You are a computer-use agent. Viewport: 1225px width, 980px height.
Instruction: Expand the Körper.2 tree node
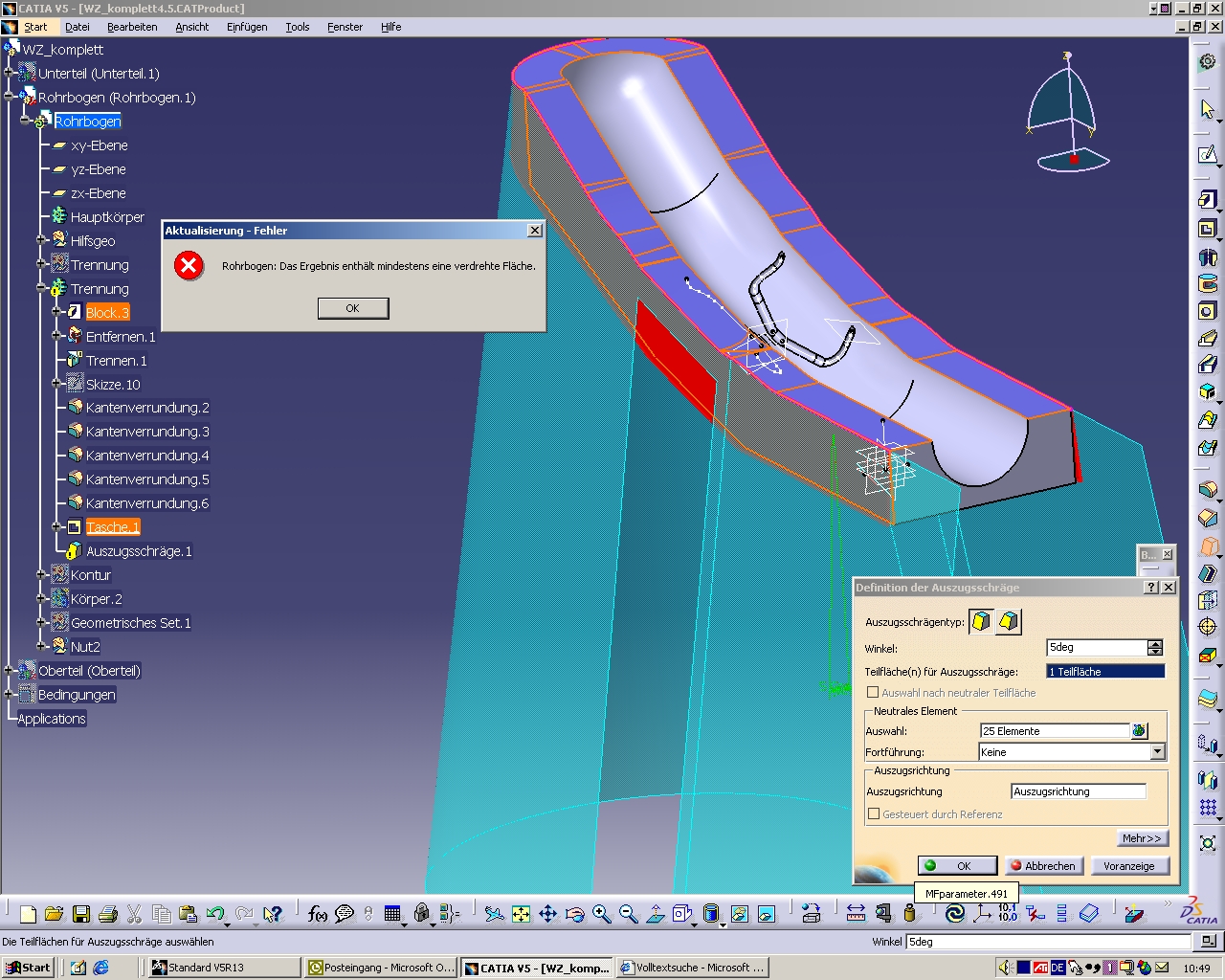tap(41, 598)
